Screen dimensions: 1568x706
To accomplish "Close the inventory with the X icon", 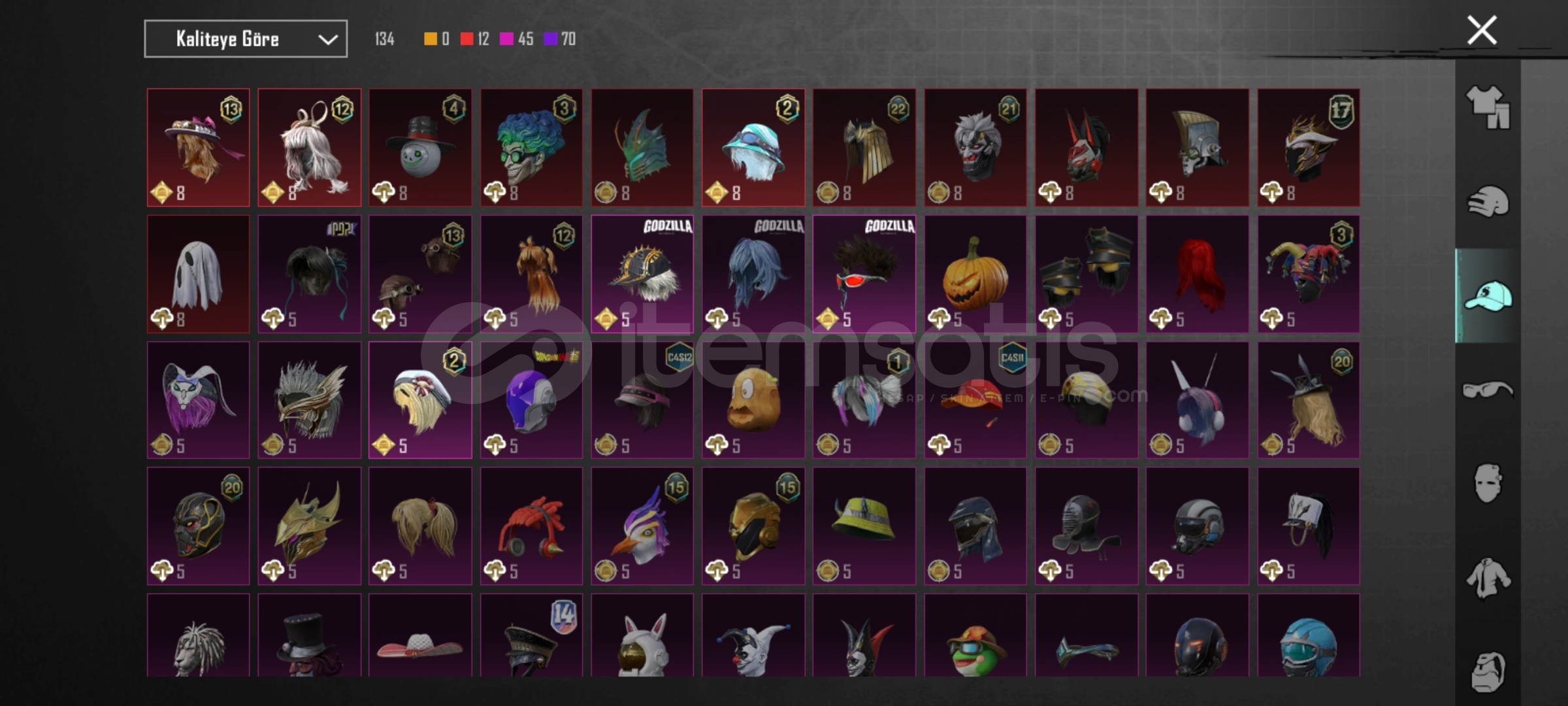I will pyautogui.click(x=1482, y=31).
